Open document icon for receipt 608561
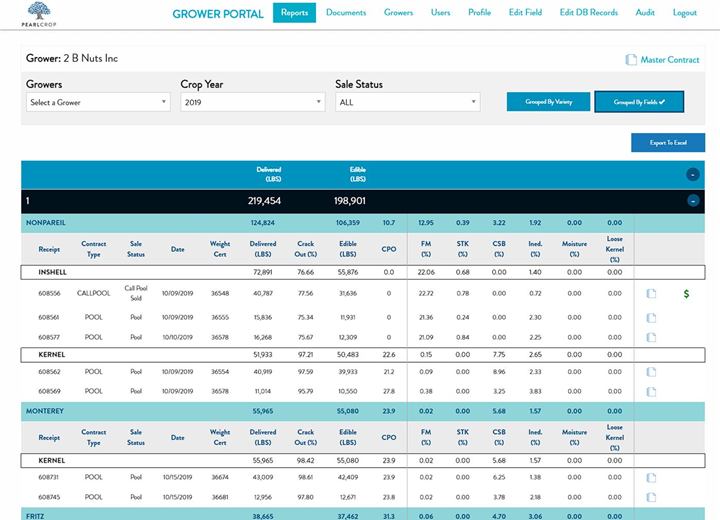Viewport: 720px width, 520px height. point(651,317)
